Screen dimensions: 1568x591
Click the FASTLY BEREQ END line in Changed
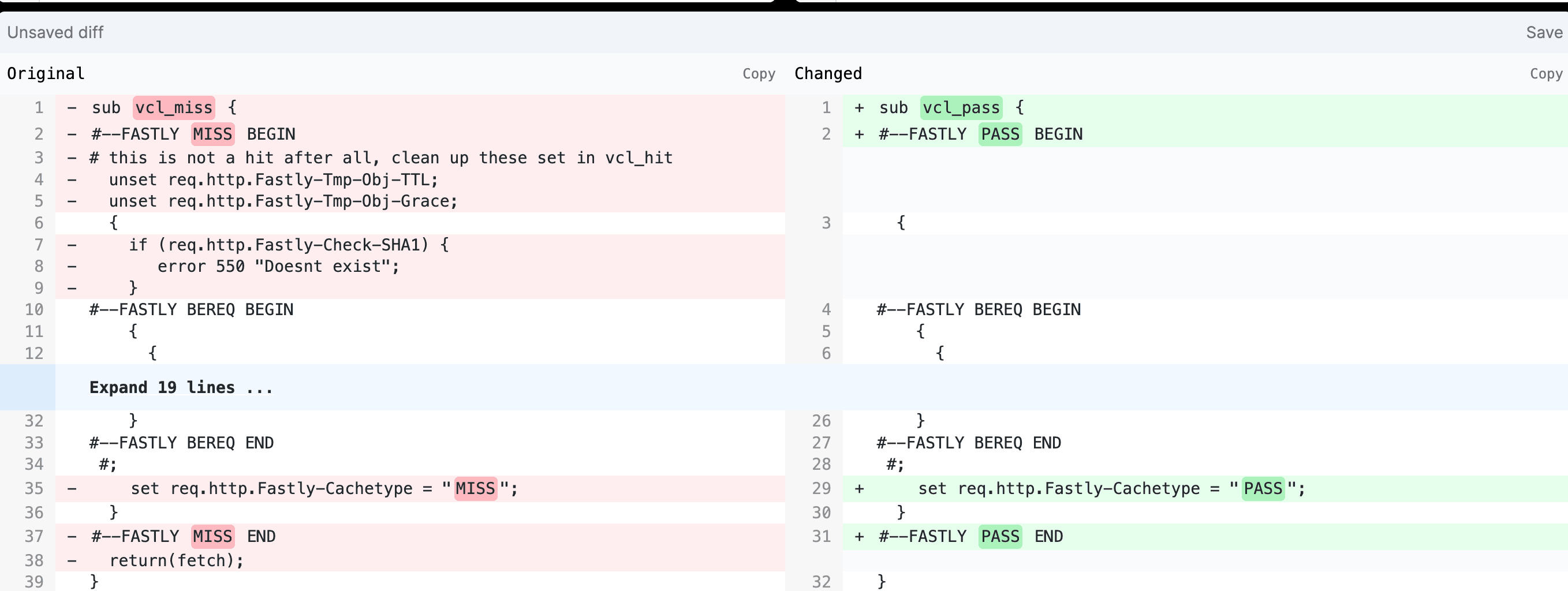(968, 443)
